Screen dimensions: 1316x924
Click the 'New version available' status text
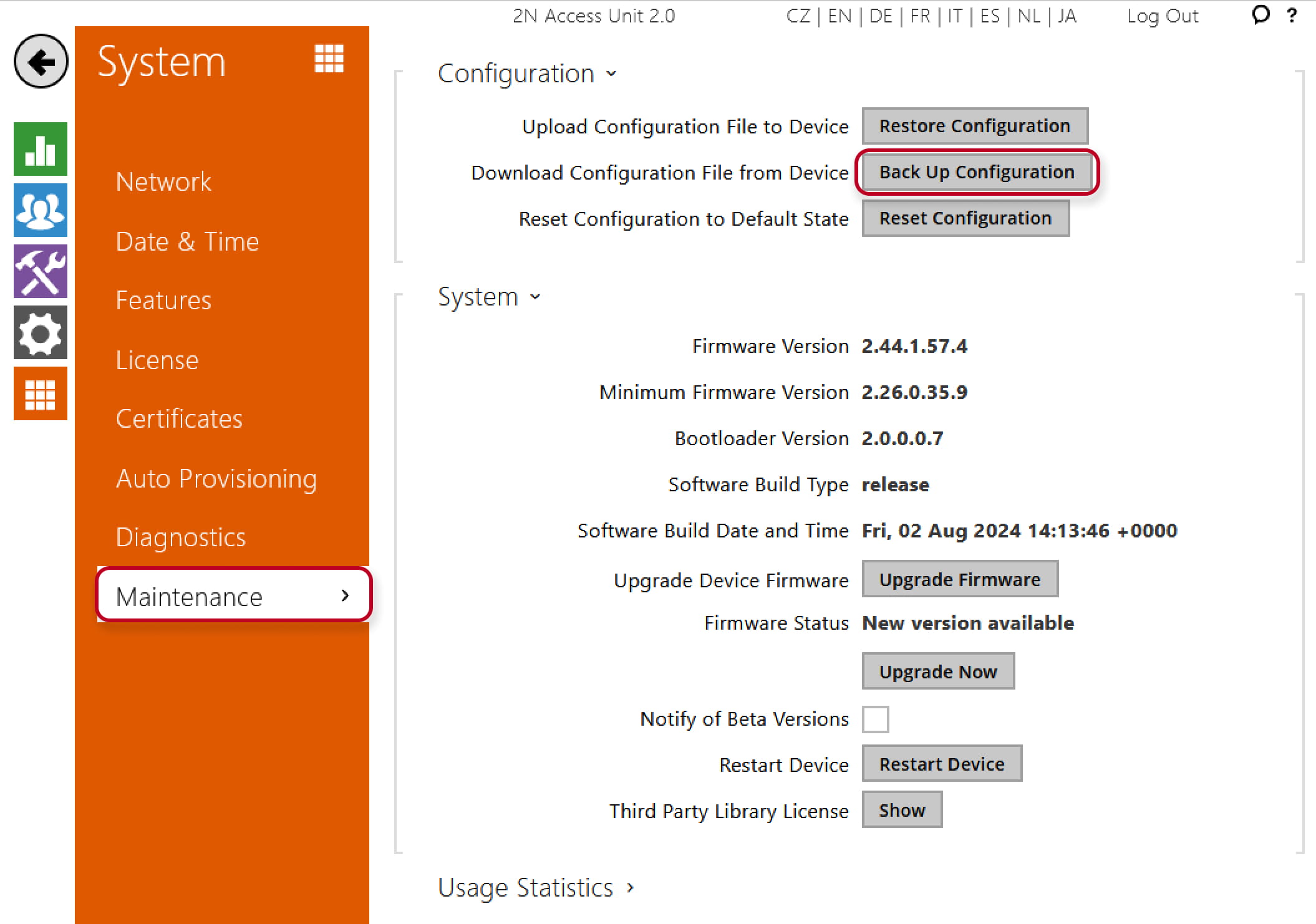tap(968, 623)
